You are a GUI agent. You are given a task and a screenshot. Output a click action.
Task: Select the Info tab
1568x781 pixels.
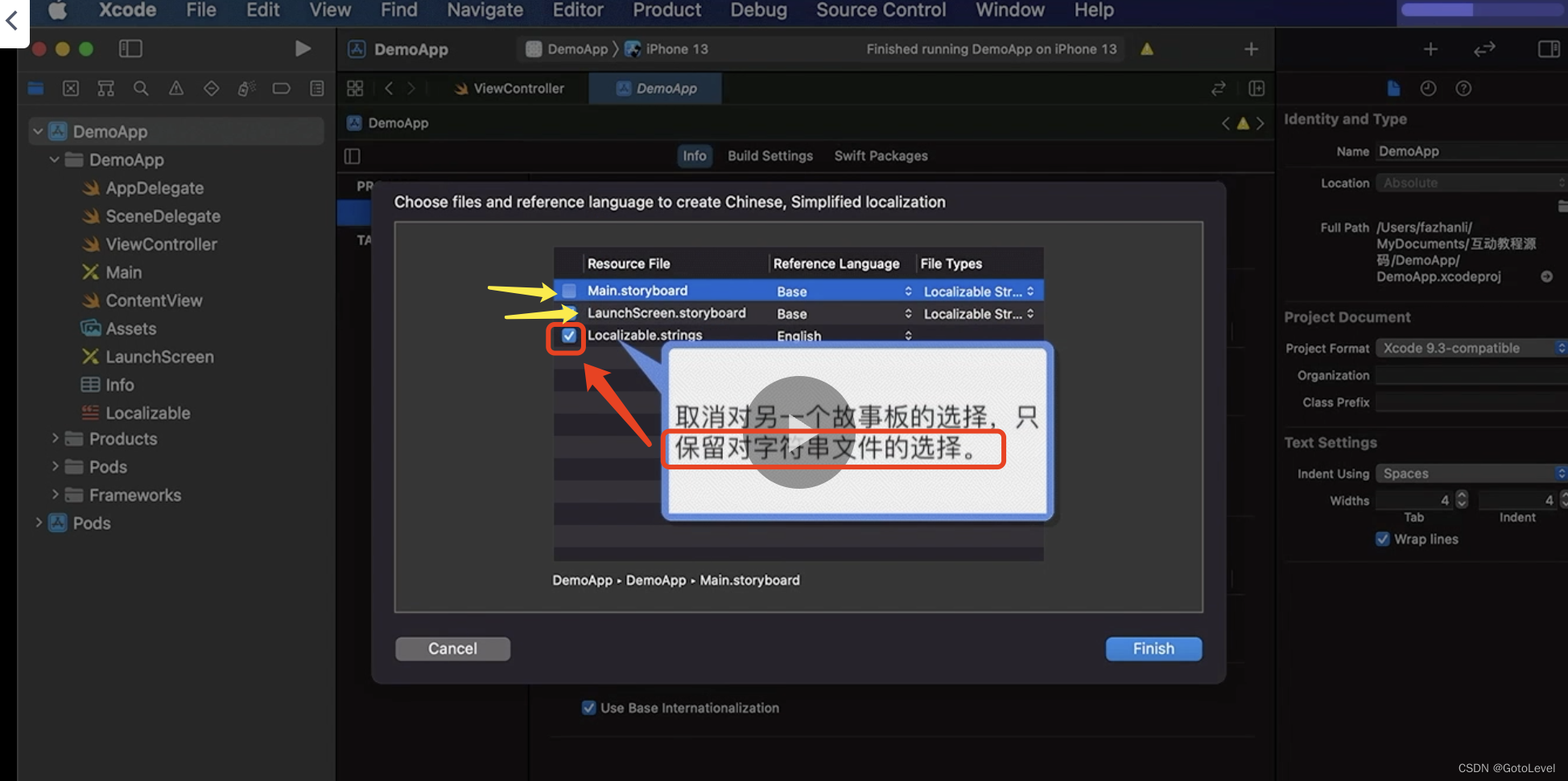(x=695, y=156)
